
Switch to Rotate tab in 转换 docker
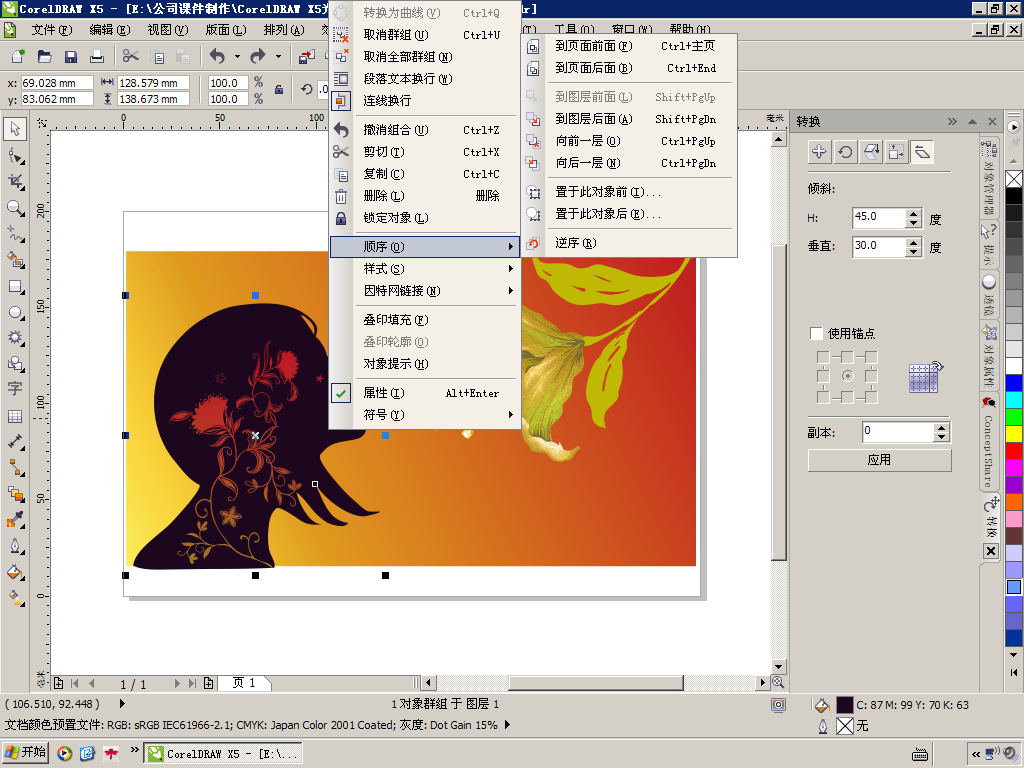click(845, 152)
